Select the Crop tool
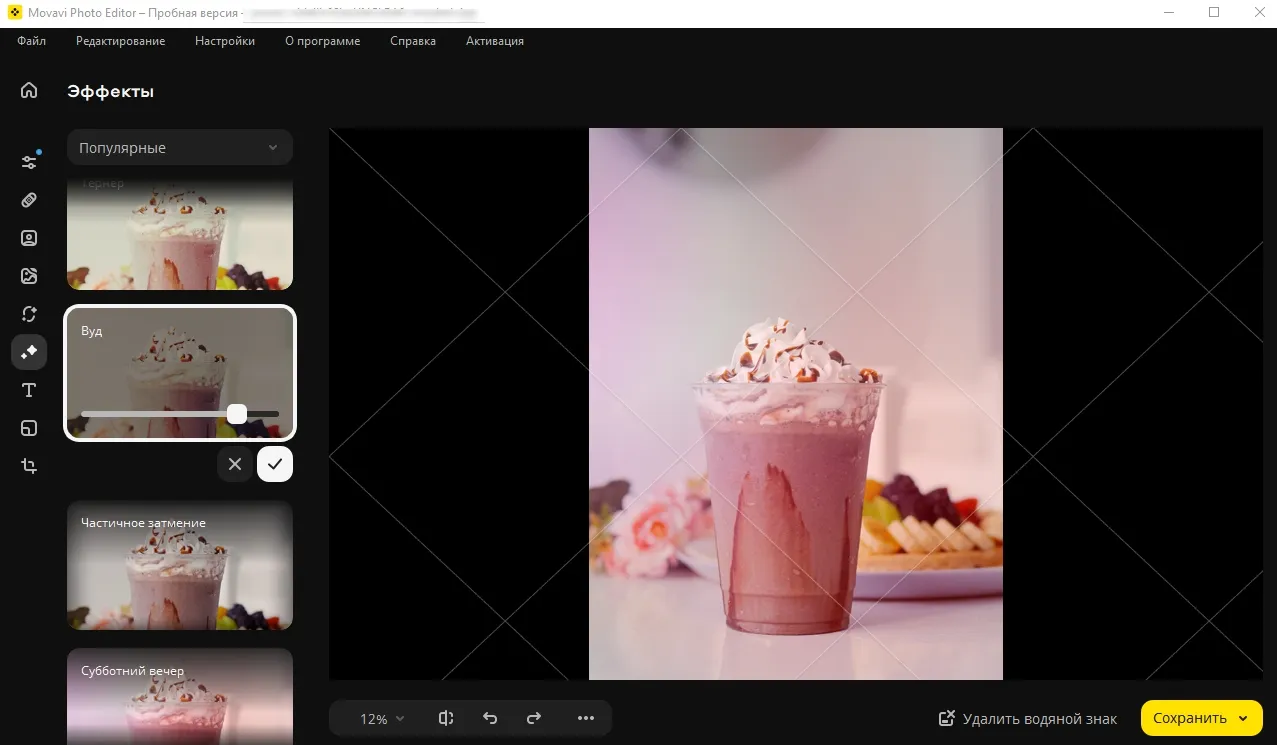Screen dimensions: 1277x745 (29, 465)
